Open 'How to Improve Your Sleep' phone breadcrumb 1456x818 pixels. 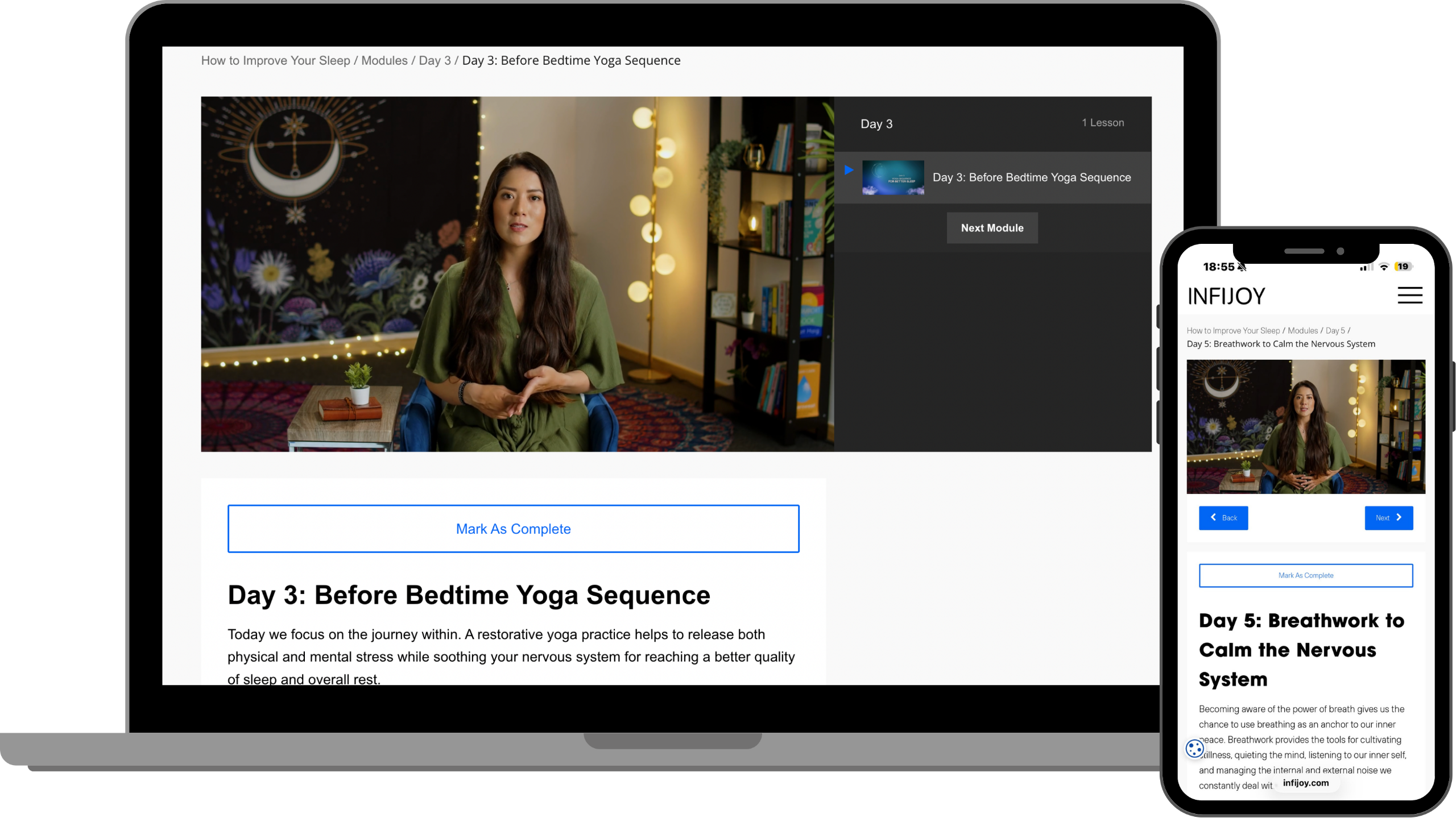click(1232, 331)
